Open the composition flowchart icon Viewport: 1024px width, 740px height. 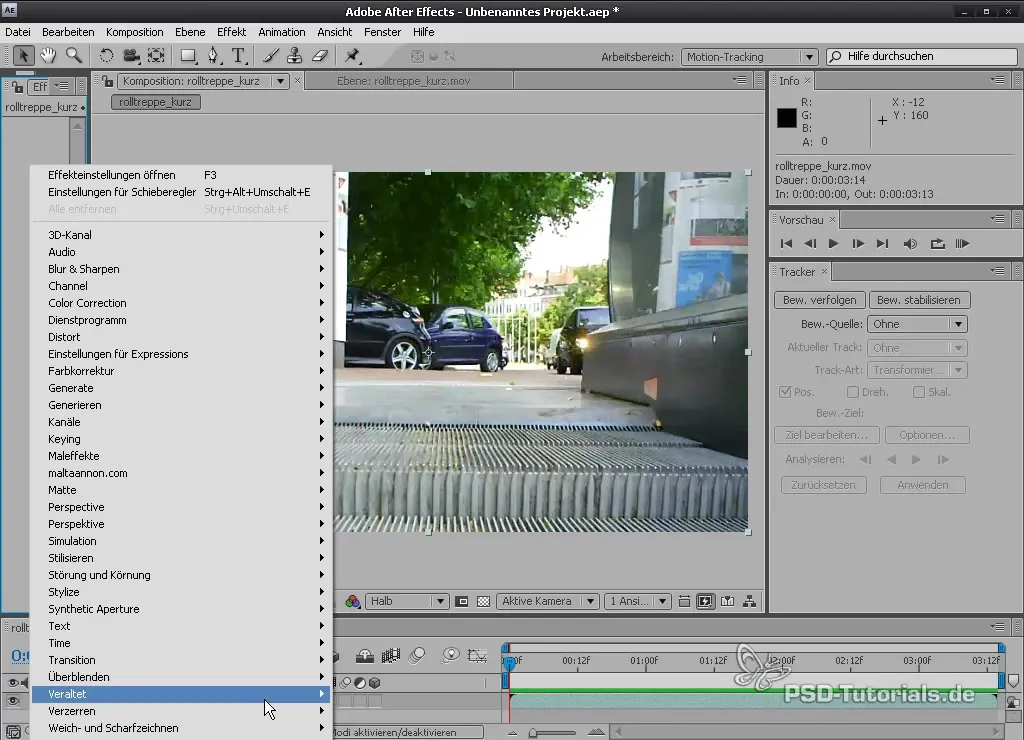coord(750,602)
